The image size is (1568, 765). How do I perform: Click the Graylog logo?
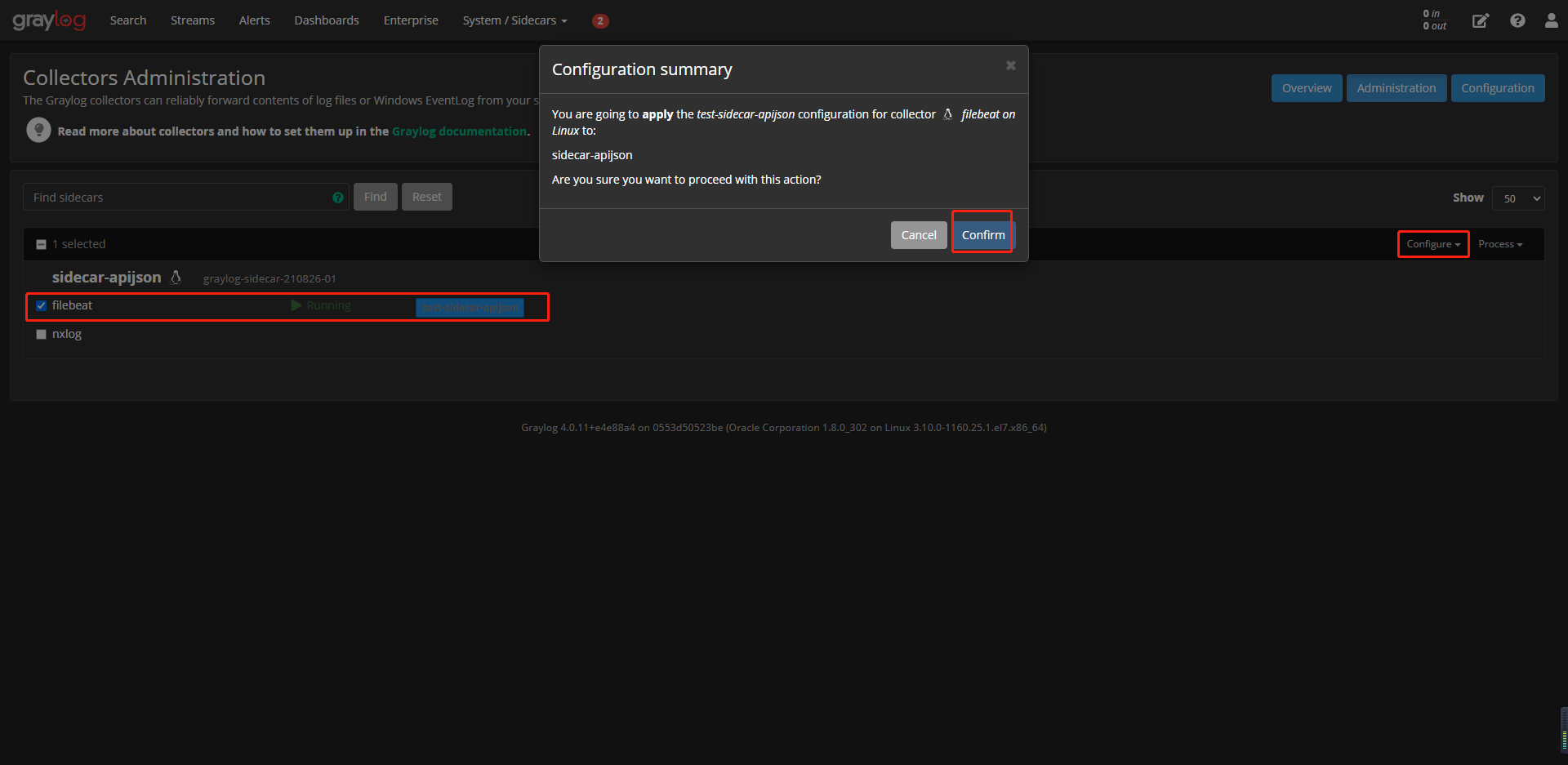pos(49,20)
